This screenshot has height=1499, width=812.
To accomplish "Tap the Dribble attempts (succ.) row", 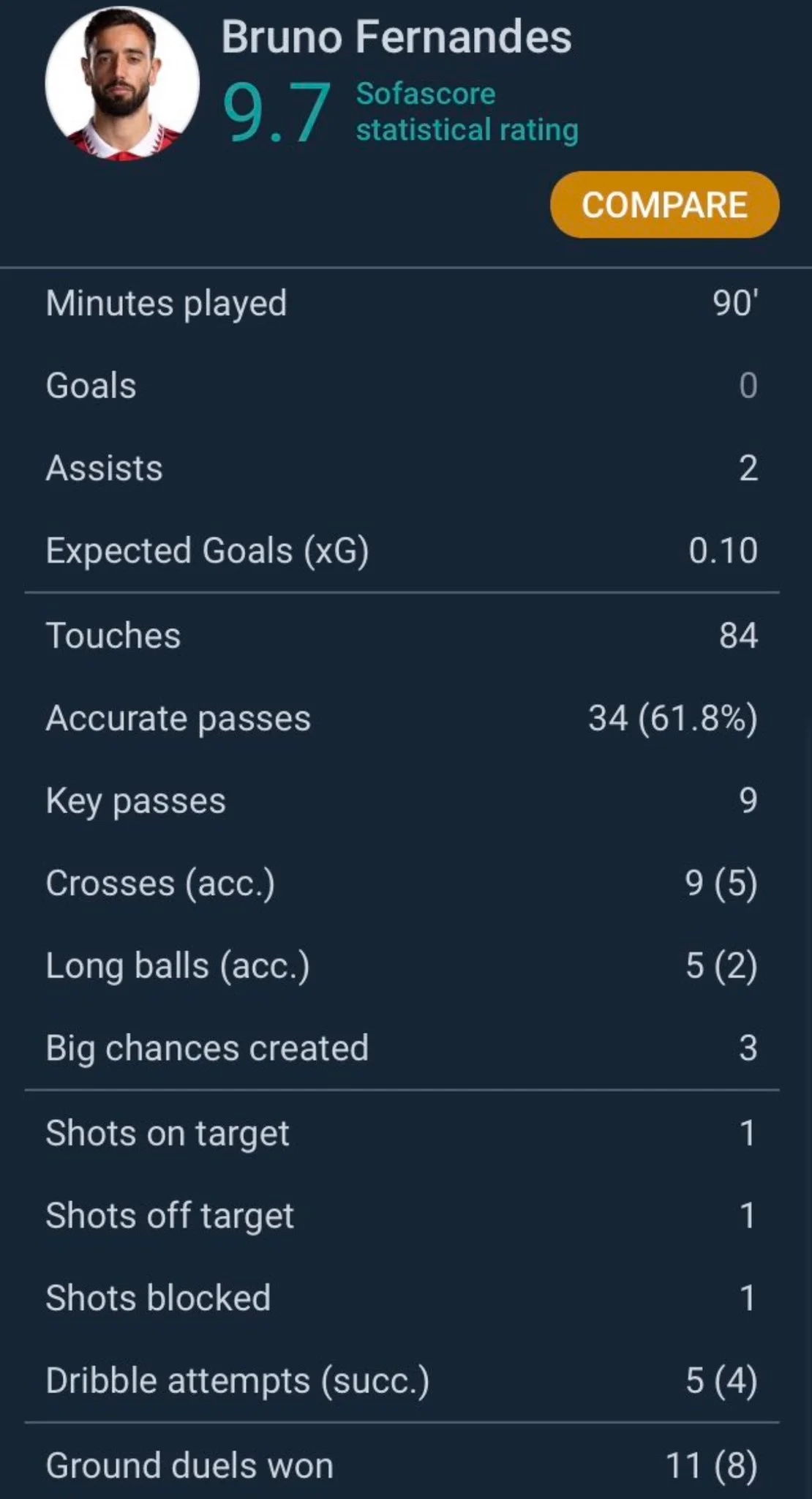I will [402, 1381].
